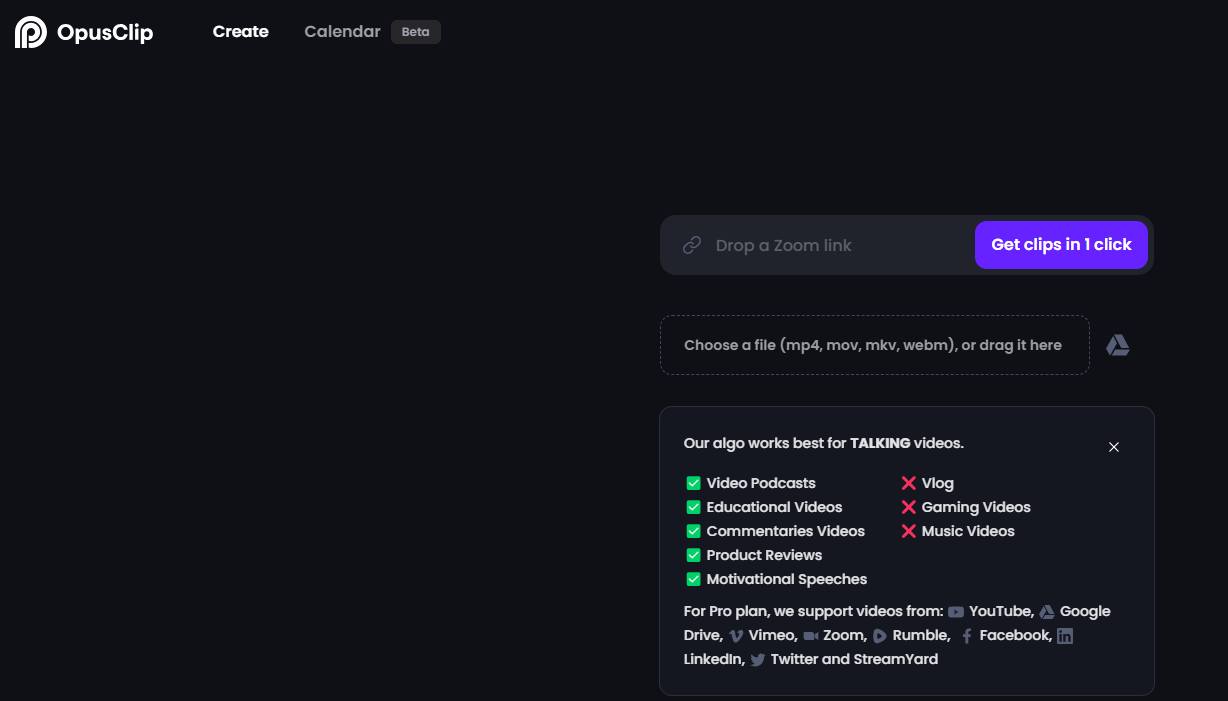
Task: Choose a file upload drop area
Action: [874, 345]
